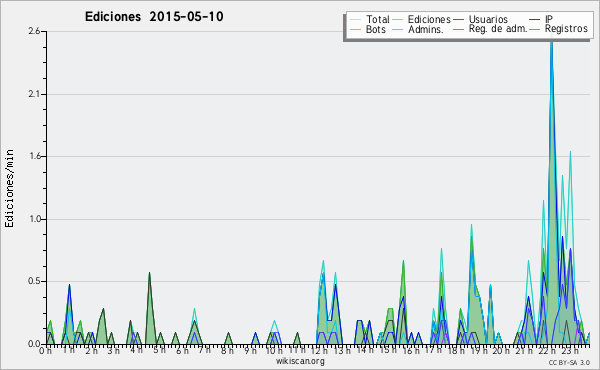Click the '3 h' x-axis label
Screen dimensions: 600x370
pyautogui.click(x=113, y=350)
